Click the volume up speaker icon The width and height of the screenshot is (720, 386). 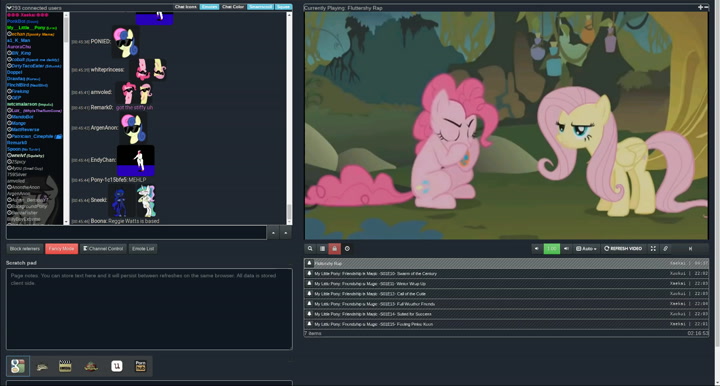(566, 248)
